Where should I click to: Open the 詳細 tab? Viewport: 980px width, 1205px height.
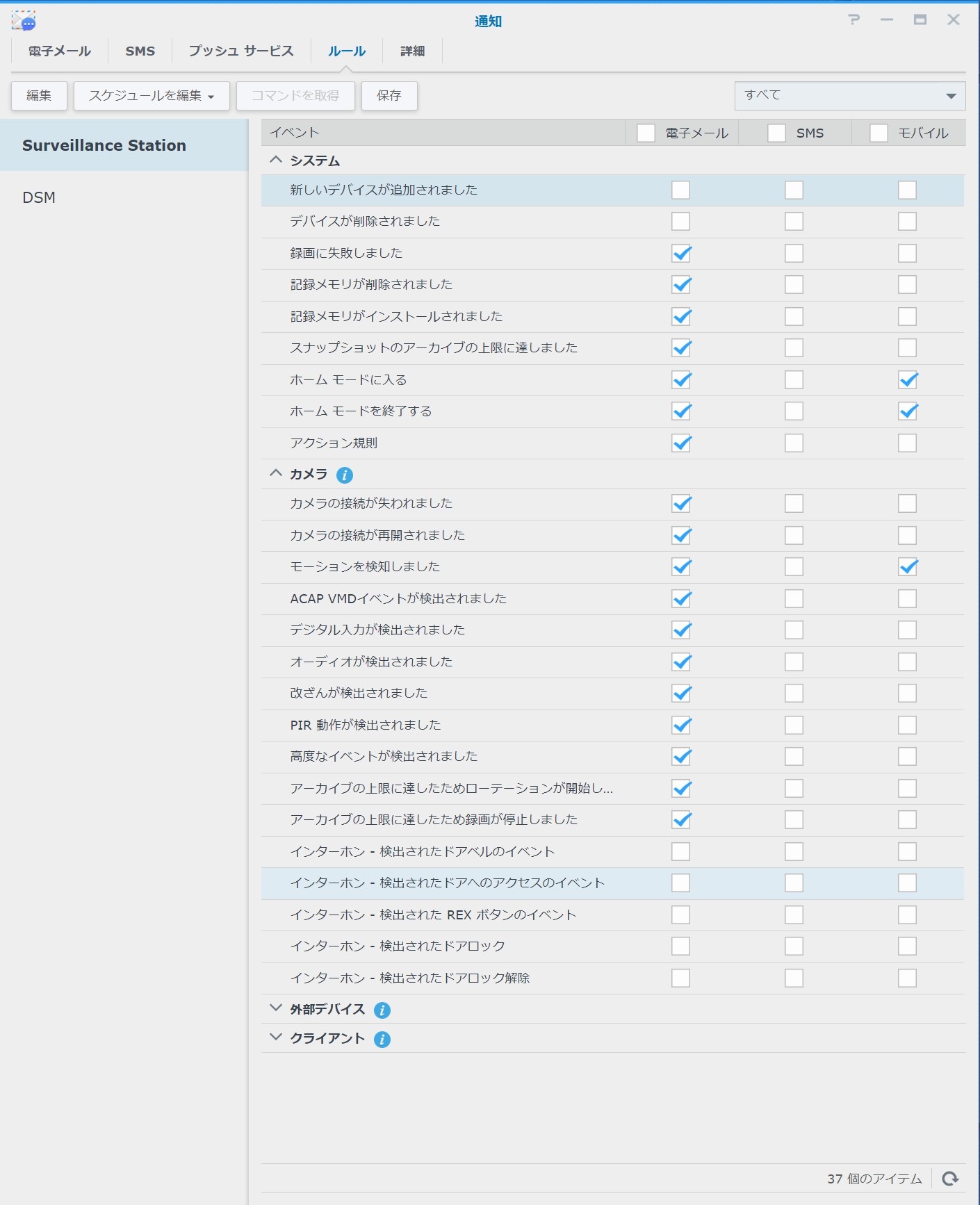(x=412, y=51)
